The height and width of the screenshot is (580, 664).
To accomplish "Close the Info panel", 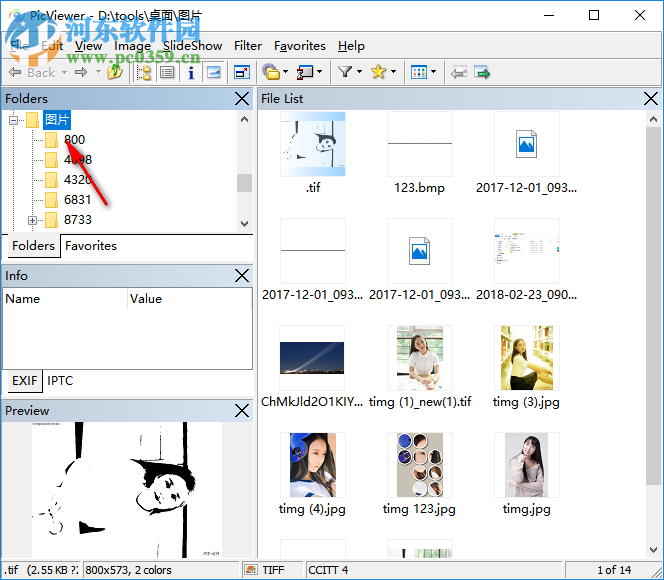I will [x=242, y=276].
